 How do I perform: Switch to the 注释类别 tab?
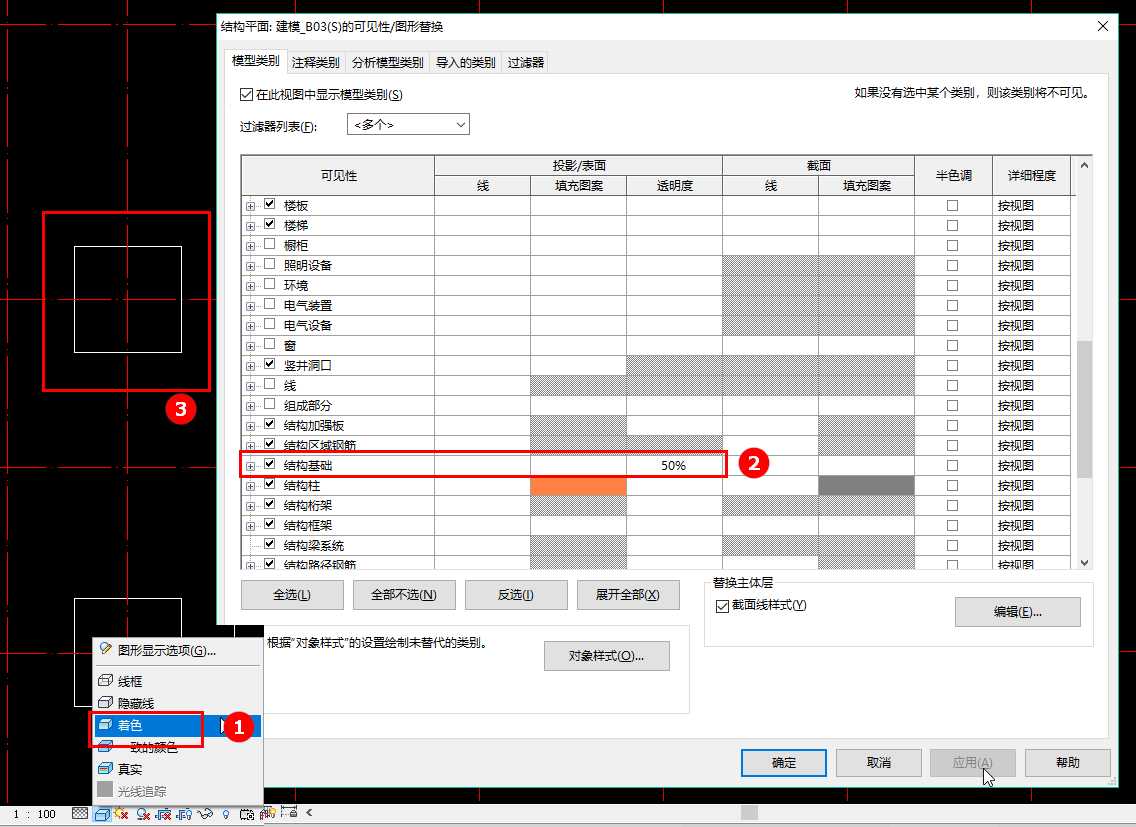[x=316, y=62]
